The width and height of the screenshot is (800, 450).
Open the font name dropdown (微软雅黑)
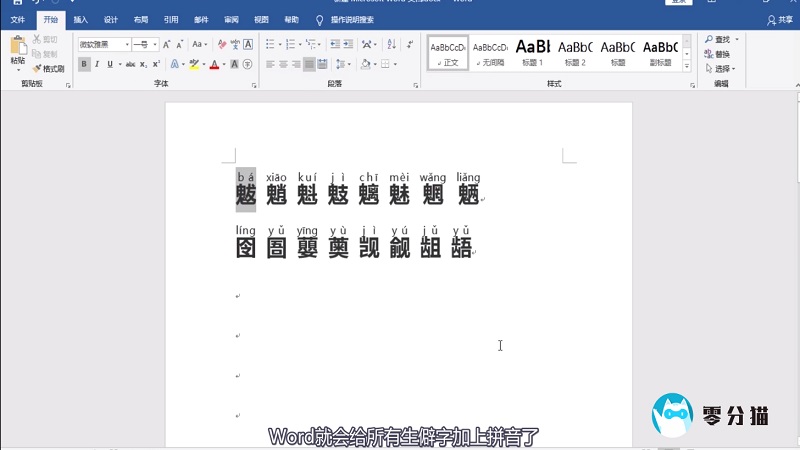(127, 44)
